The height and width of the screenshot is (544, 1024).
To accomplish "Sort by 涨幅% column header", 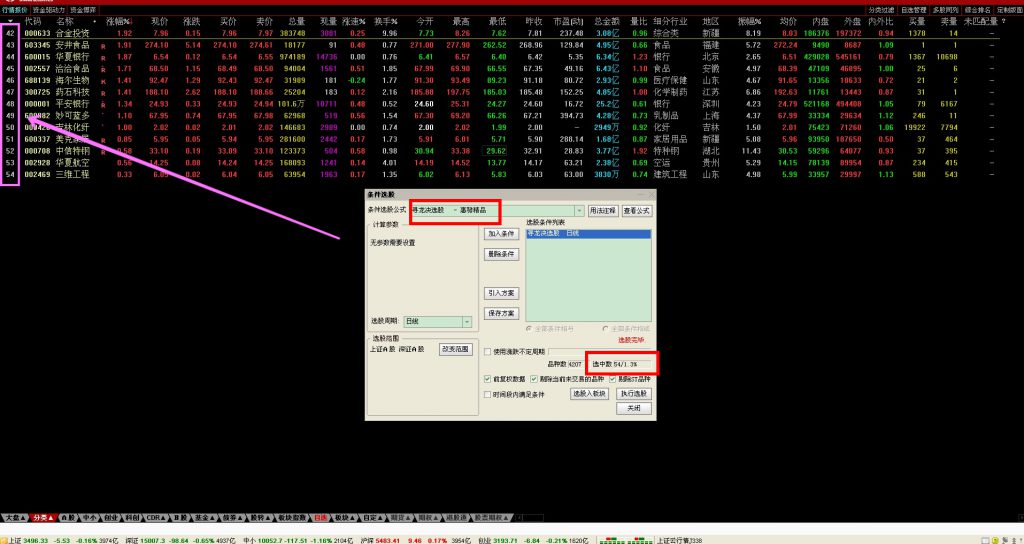I will pyautogui.click(x=119, y=20).
